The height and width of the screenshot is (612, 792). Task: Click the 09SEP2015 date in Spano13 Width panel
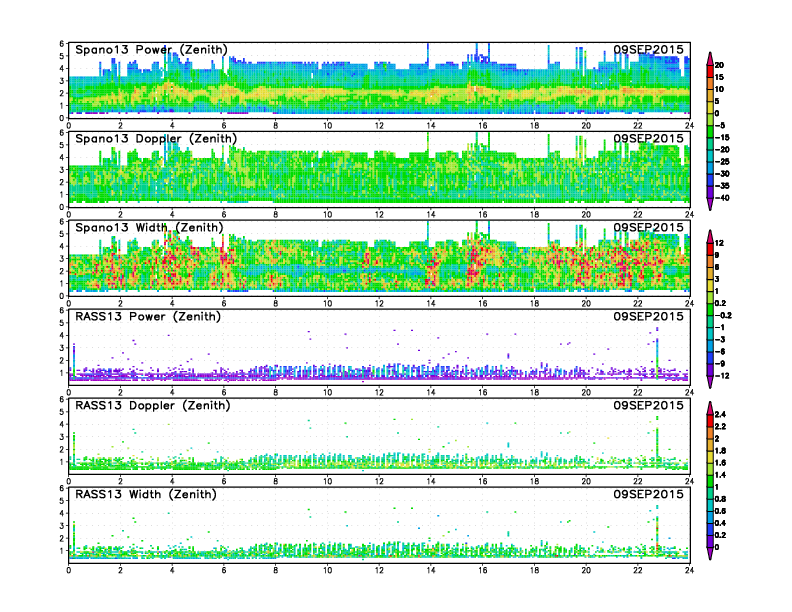(649, 227)
